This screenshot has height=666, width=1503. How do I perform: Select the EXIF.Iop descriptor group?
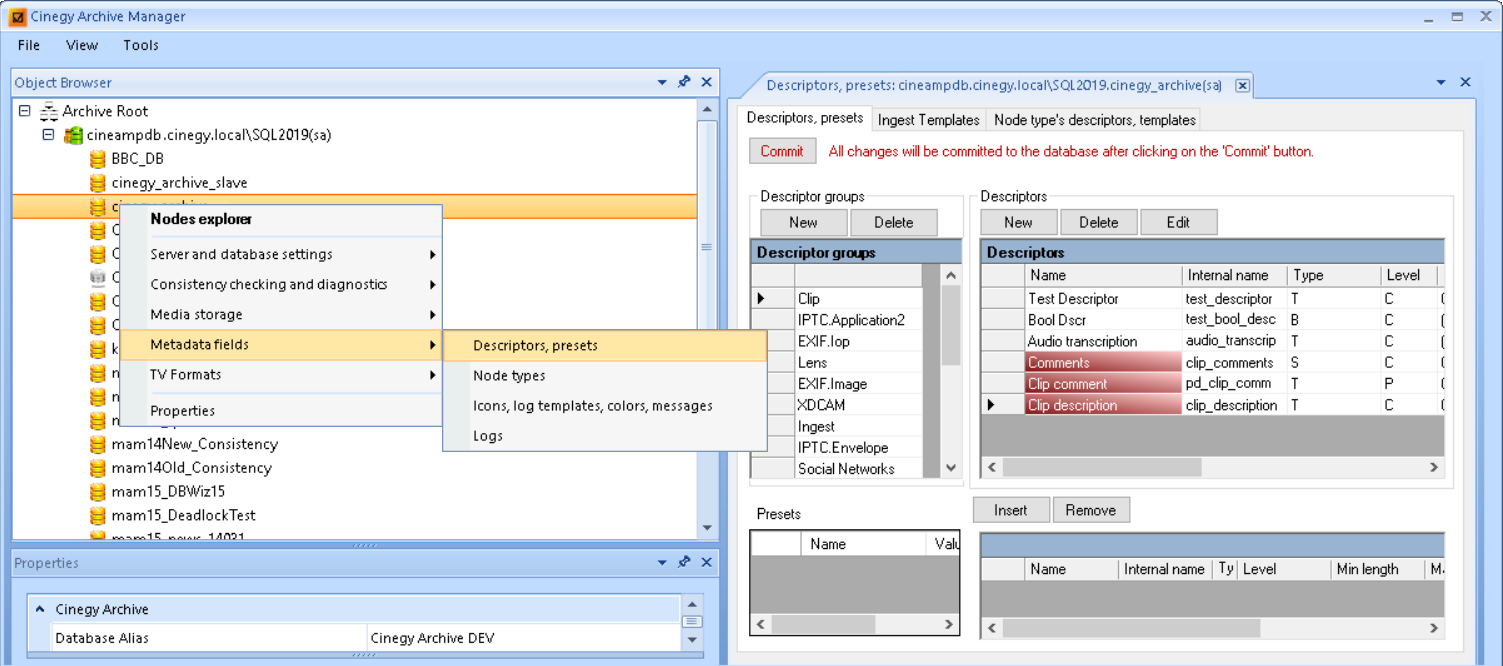[858, 341]
